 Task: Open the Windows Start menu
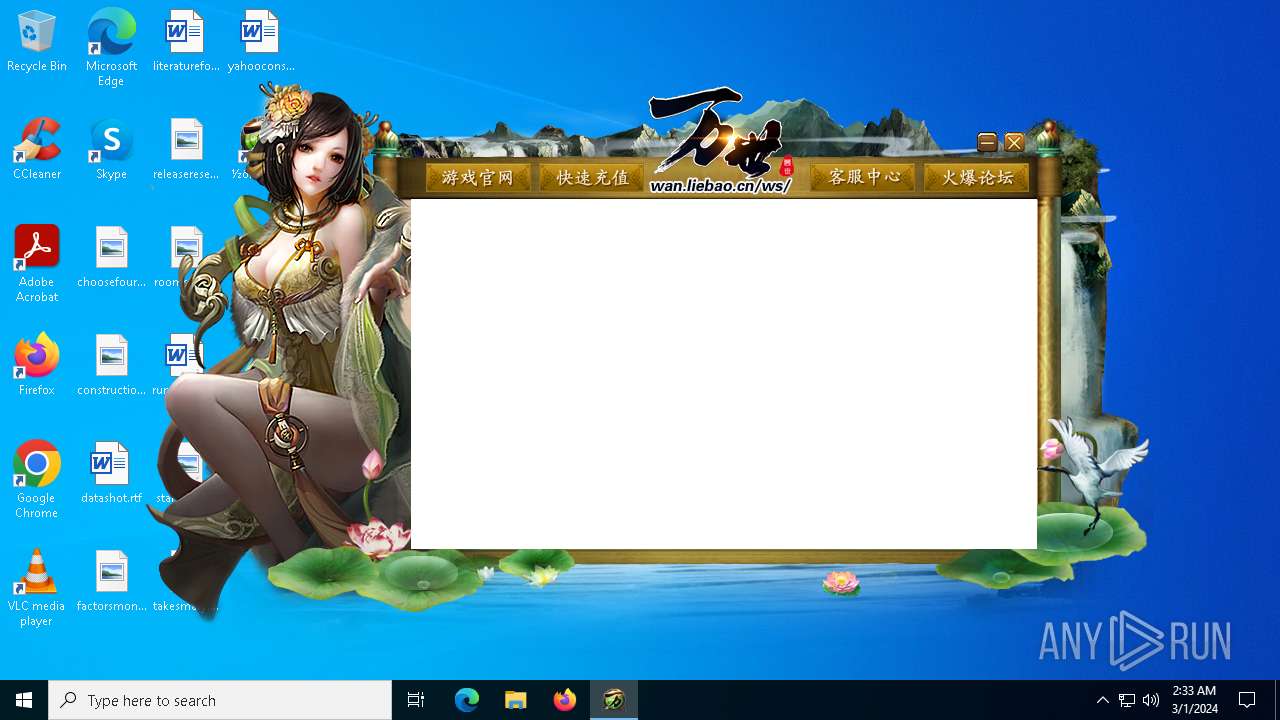point(24,700)
